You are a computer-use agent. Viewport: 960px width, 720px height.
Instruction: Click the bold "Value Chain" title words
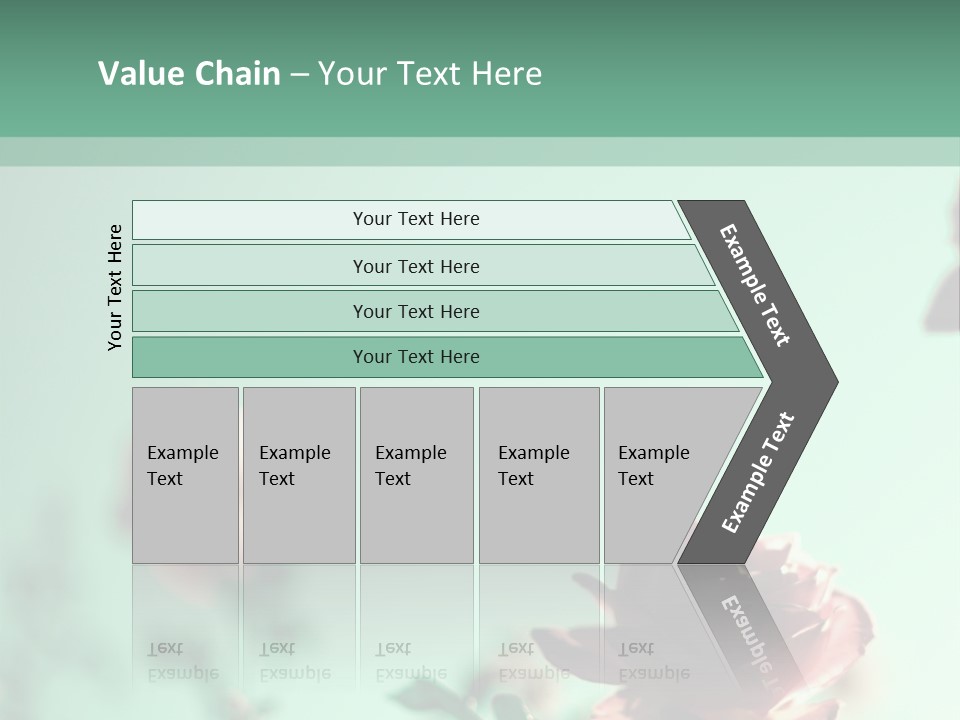[x=189, y=74]
